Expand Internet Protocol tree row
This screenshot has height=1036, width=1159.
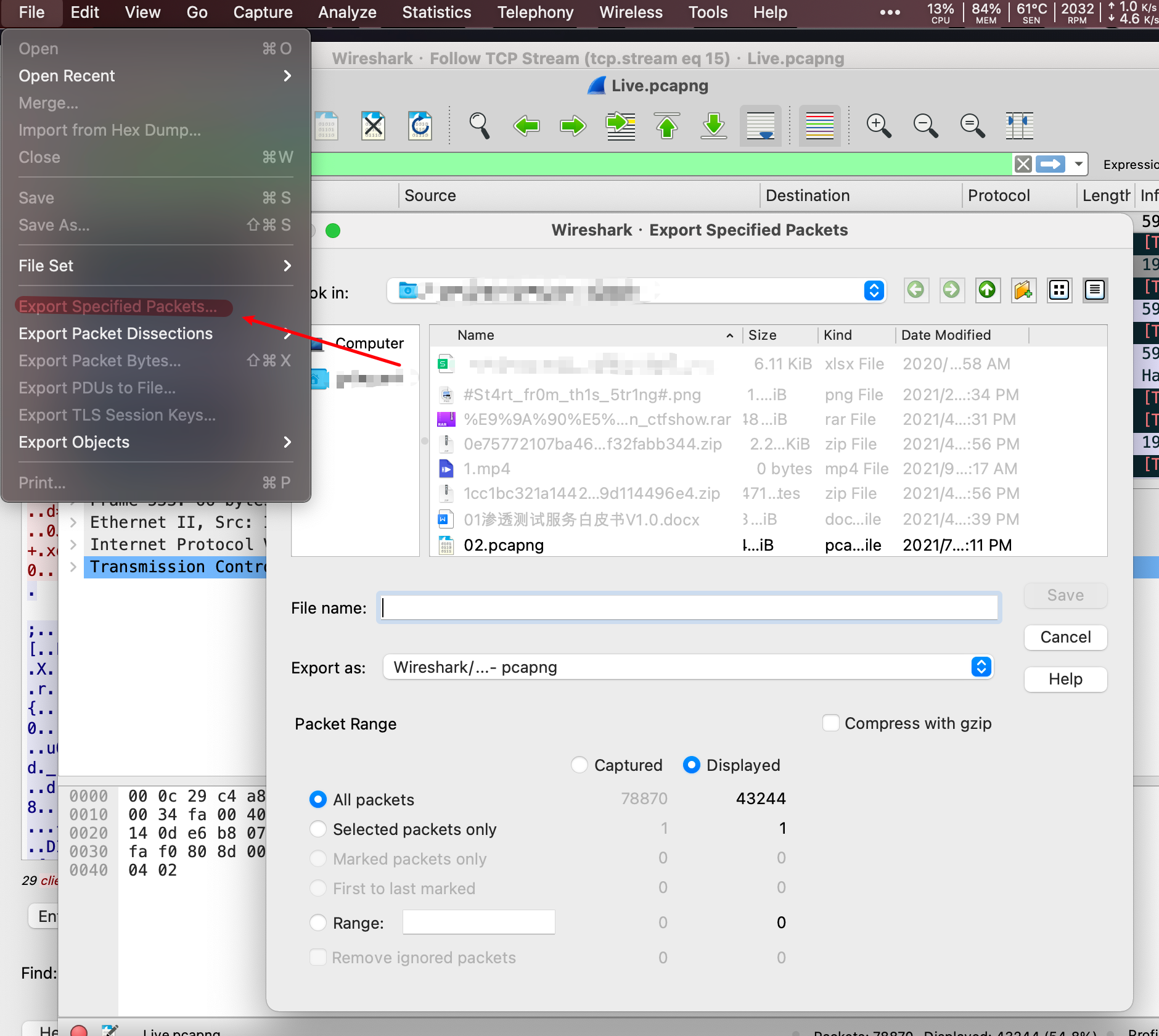(73, 545)
